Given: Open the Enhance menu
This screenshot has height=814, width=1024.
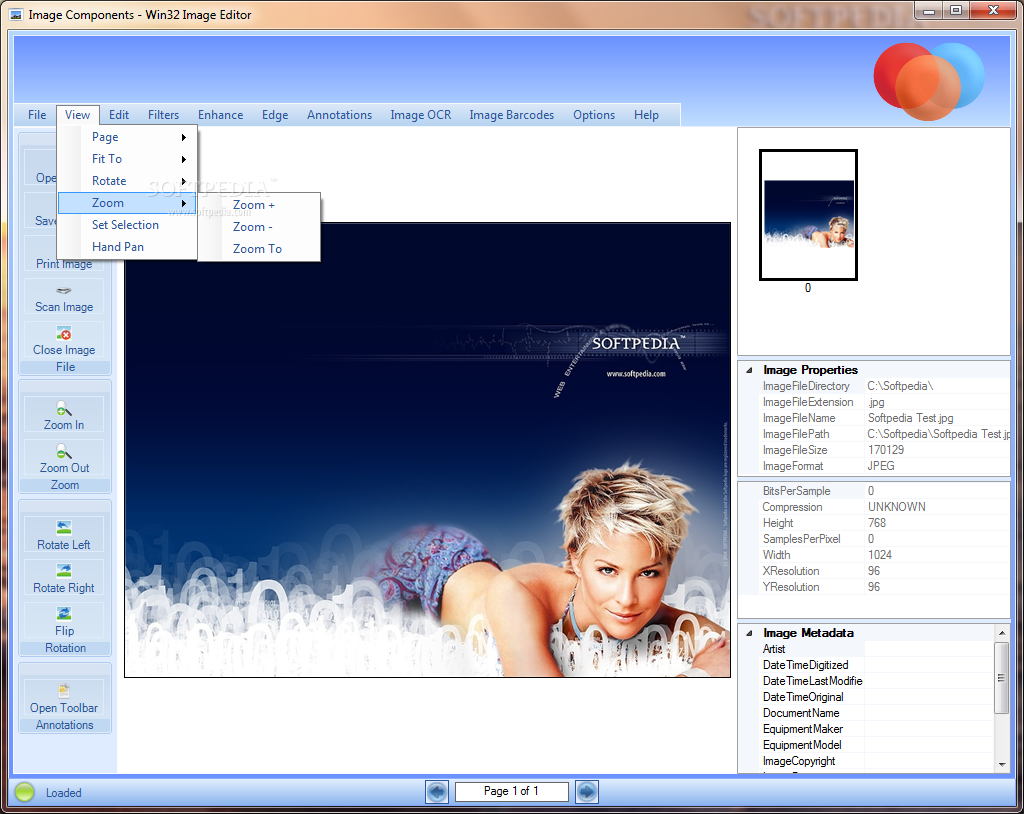Looking at the screenshot, I should pos(221,115).
